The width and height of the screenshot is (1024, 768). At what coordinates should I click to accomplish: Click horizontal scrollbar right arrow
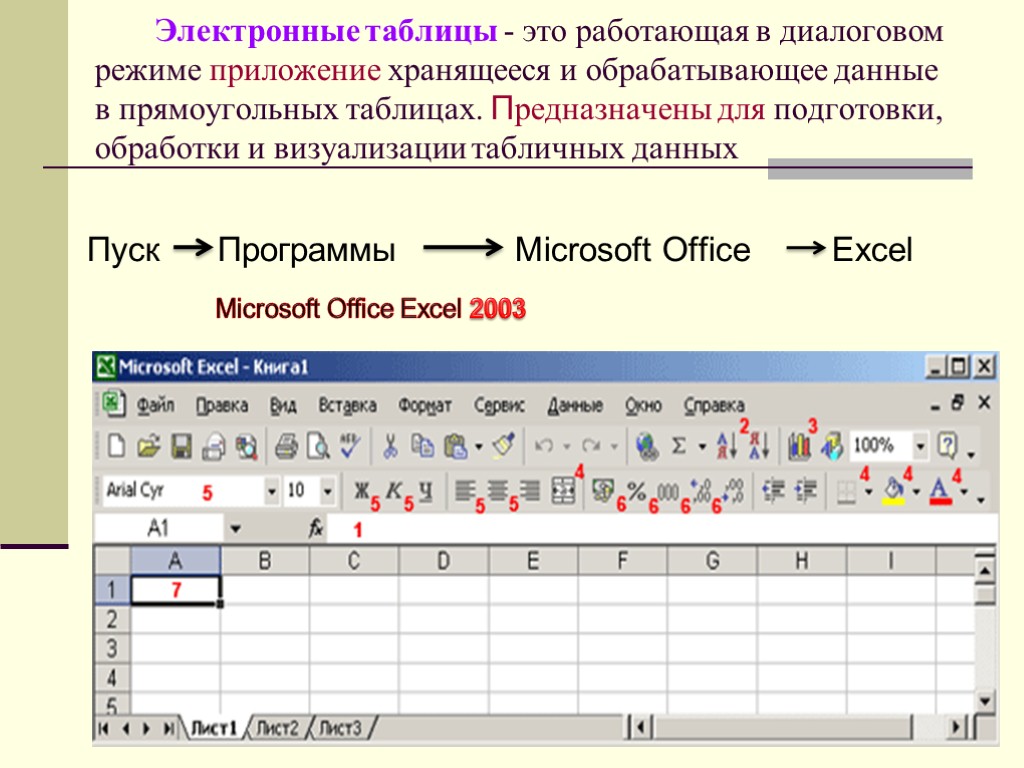click(x=957, y=727)
